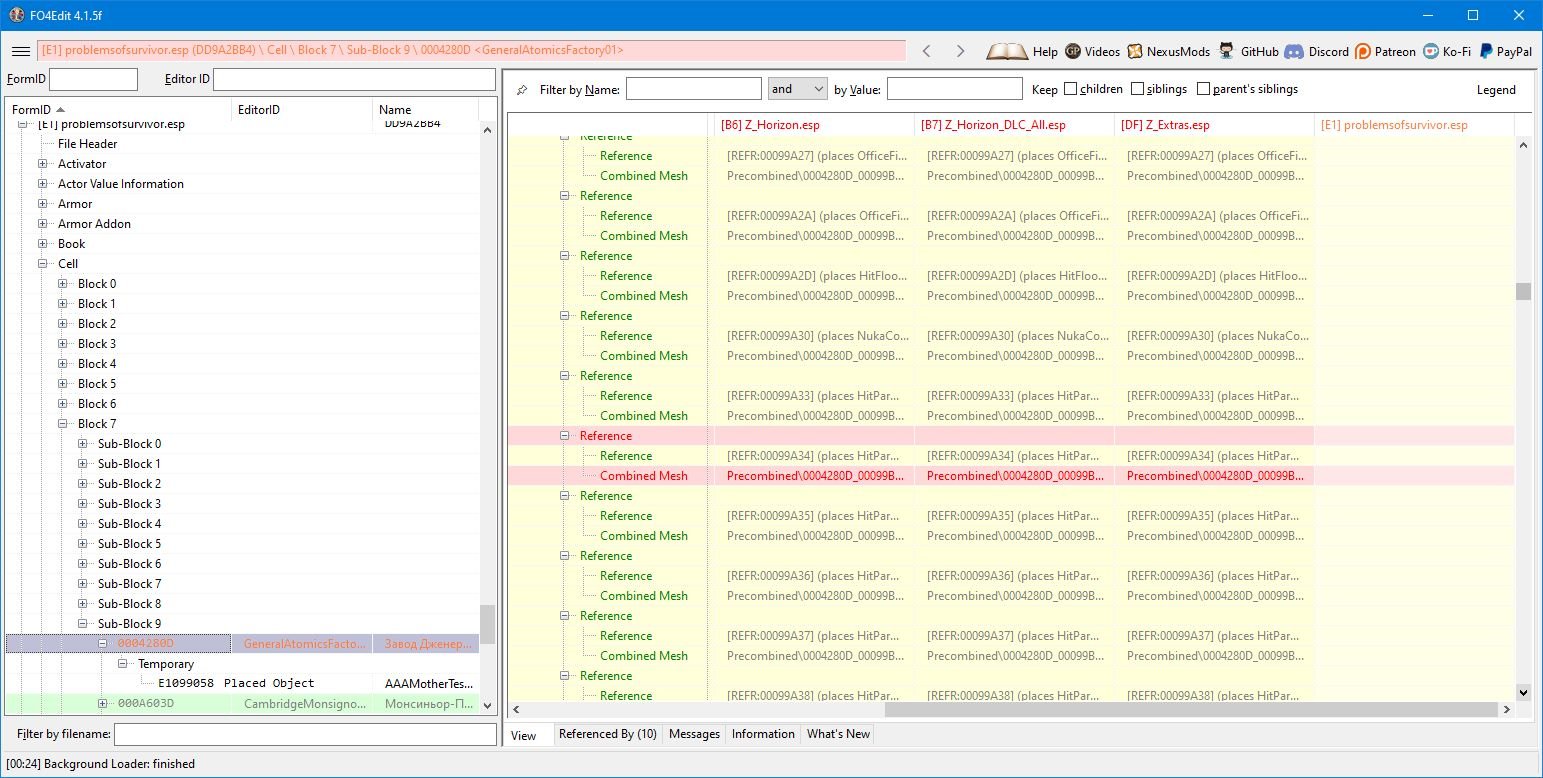1543x778 pixels.
Task: Open the hamburger main menu icon
Action: click(x=20, y=51)
